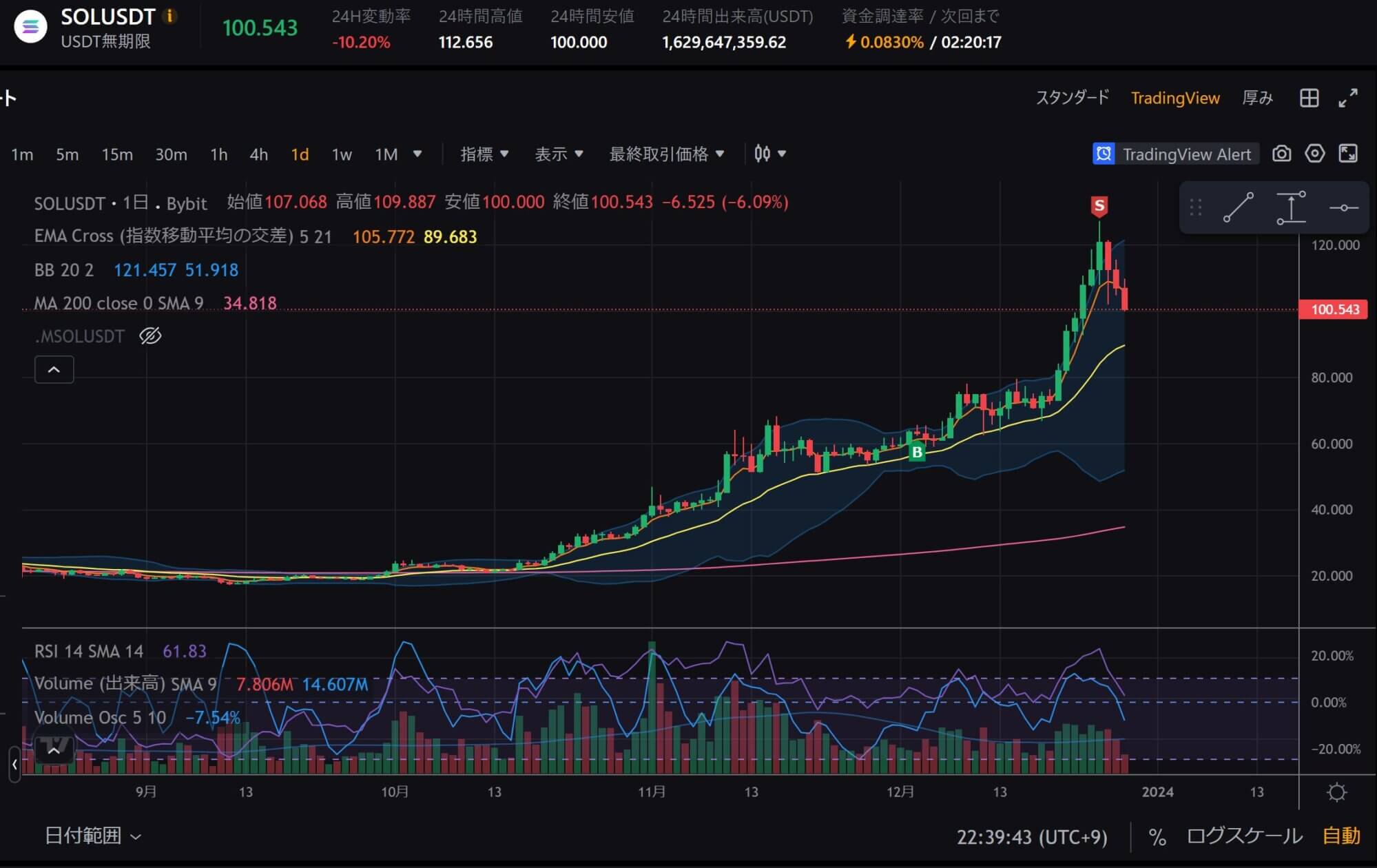The width and height of the screenshot is (1377, 868).
Task: Take a chart snapshot with the camera icon
Action: coord(1281,154)
